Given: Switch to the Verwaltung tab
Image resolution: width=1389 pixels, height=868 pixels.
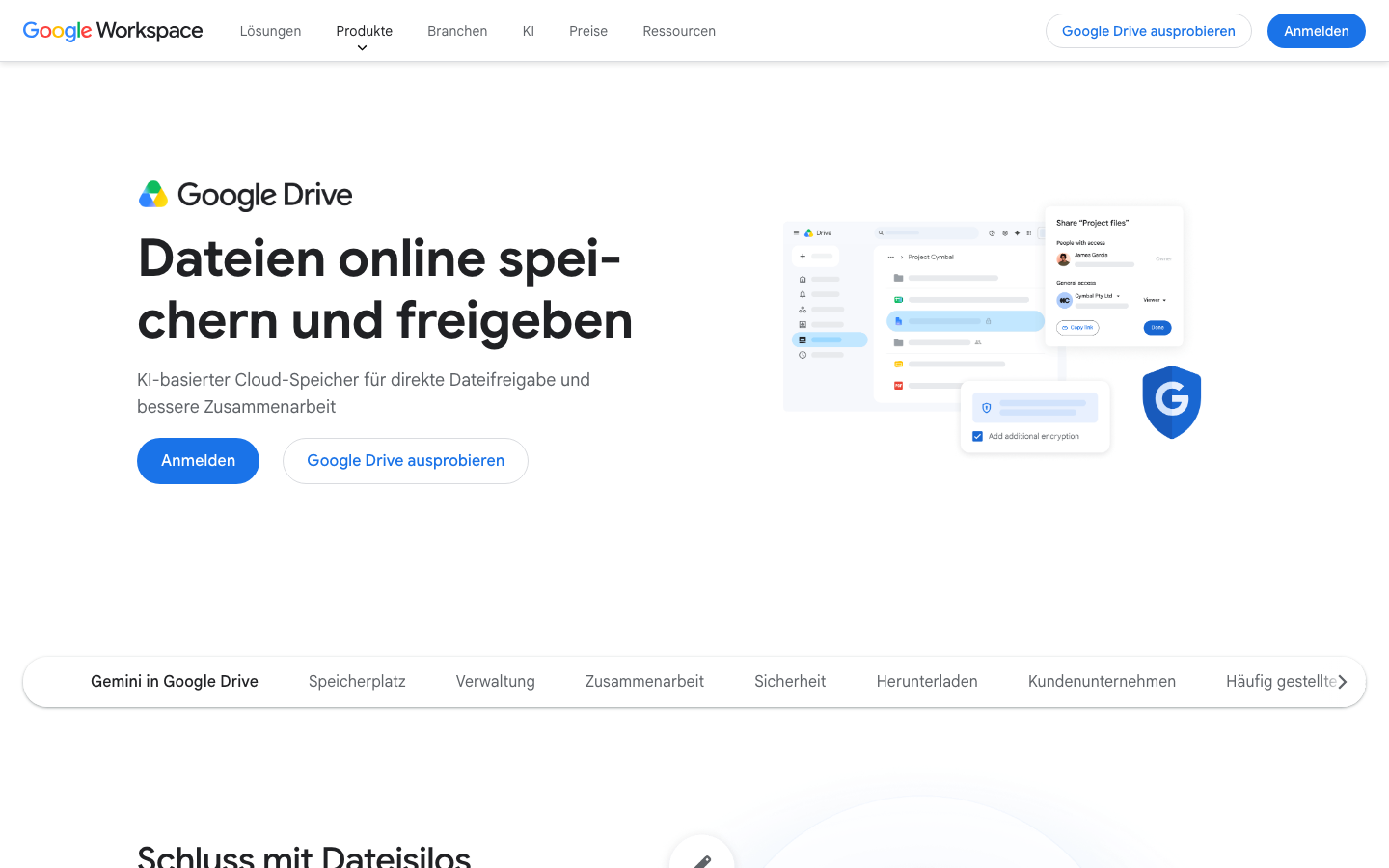Looking at the screenshot, I should coord(496,682).
